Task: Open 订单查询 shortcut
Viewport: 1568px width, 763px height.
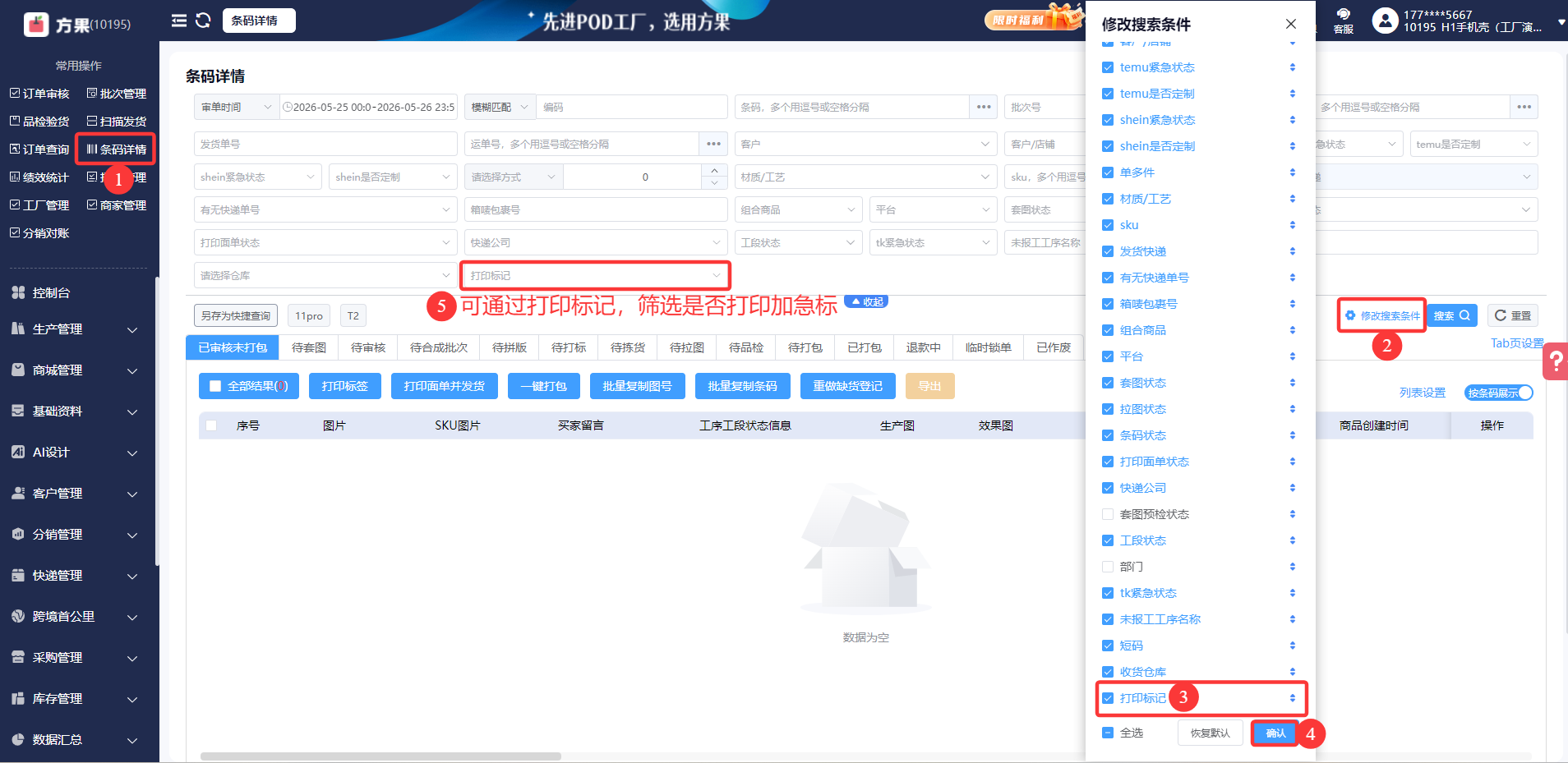Action: [39, 149]
